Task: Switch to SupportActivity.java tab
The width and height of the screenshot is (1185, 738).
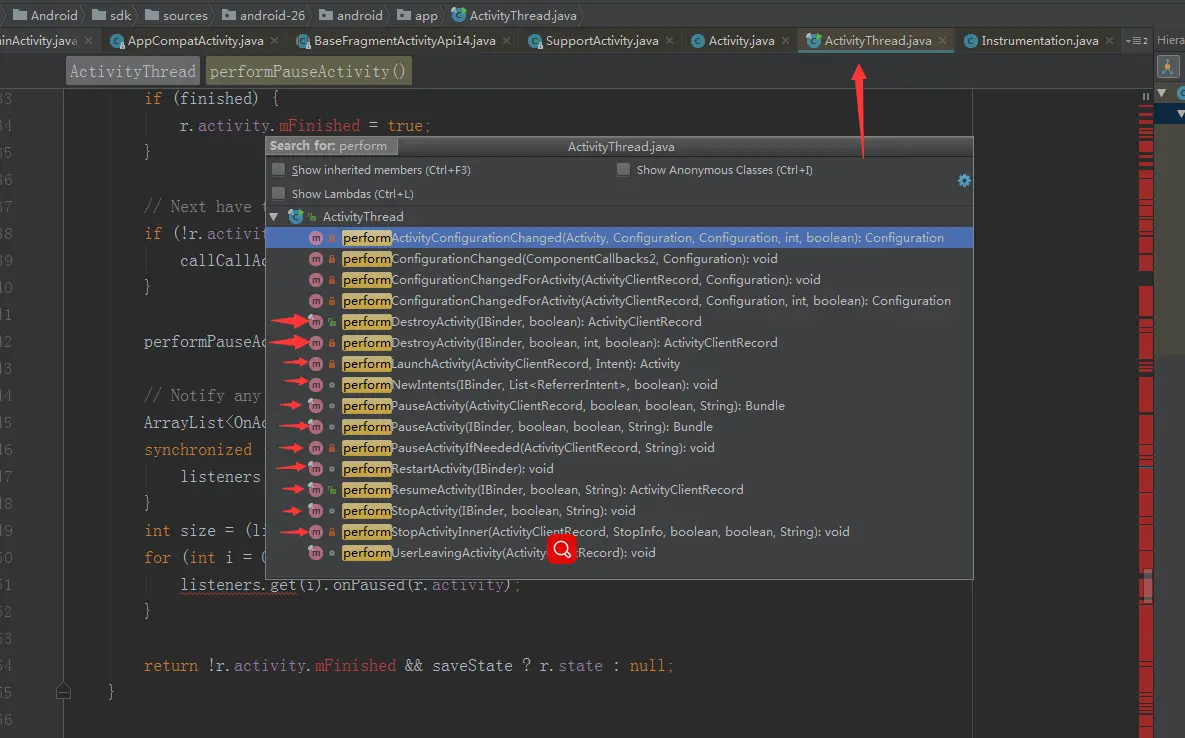Action: coord(602,41)
